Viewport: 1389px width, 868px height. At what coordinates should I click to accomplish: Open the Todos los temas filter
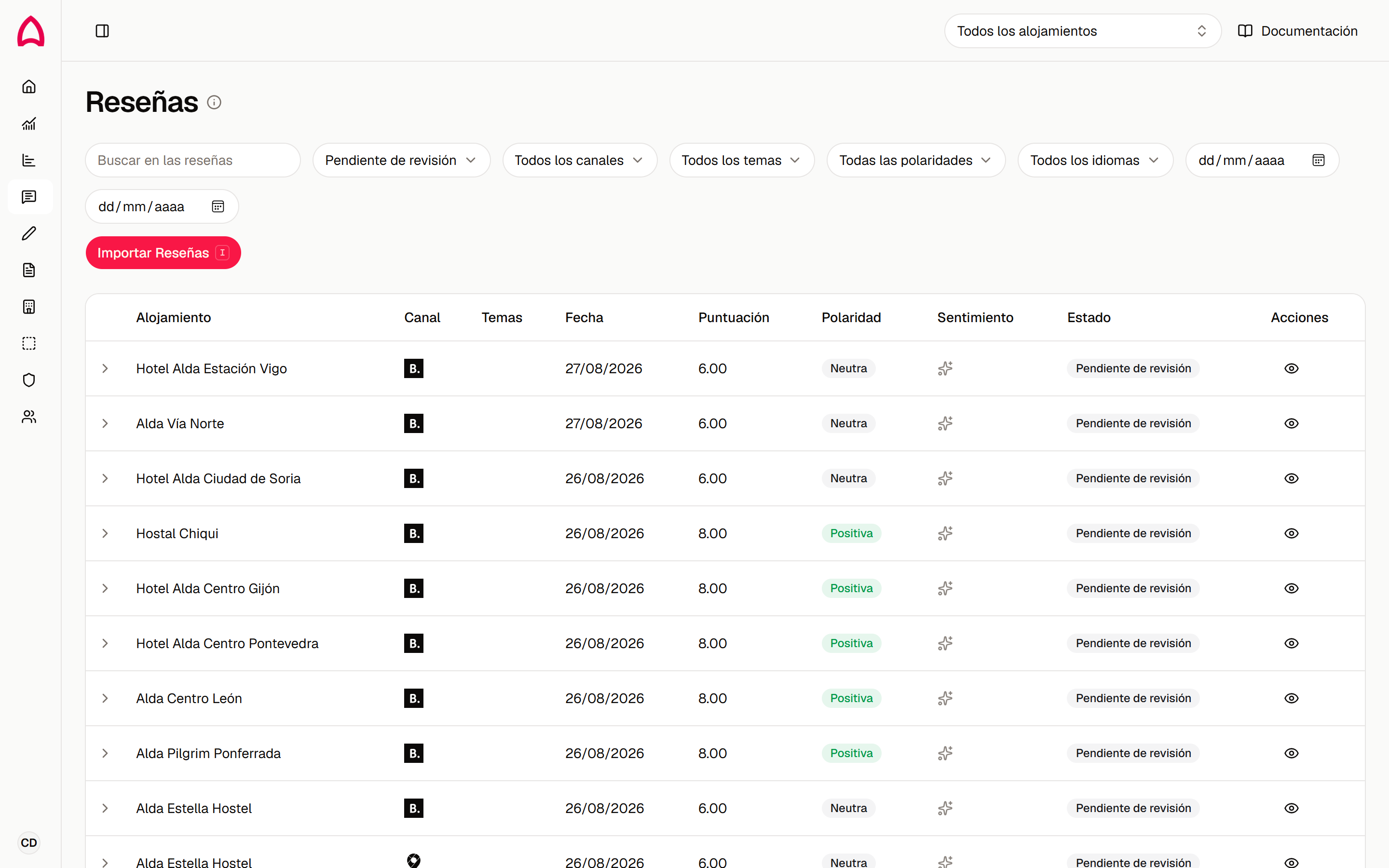742,160
